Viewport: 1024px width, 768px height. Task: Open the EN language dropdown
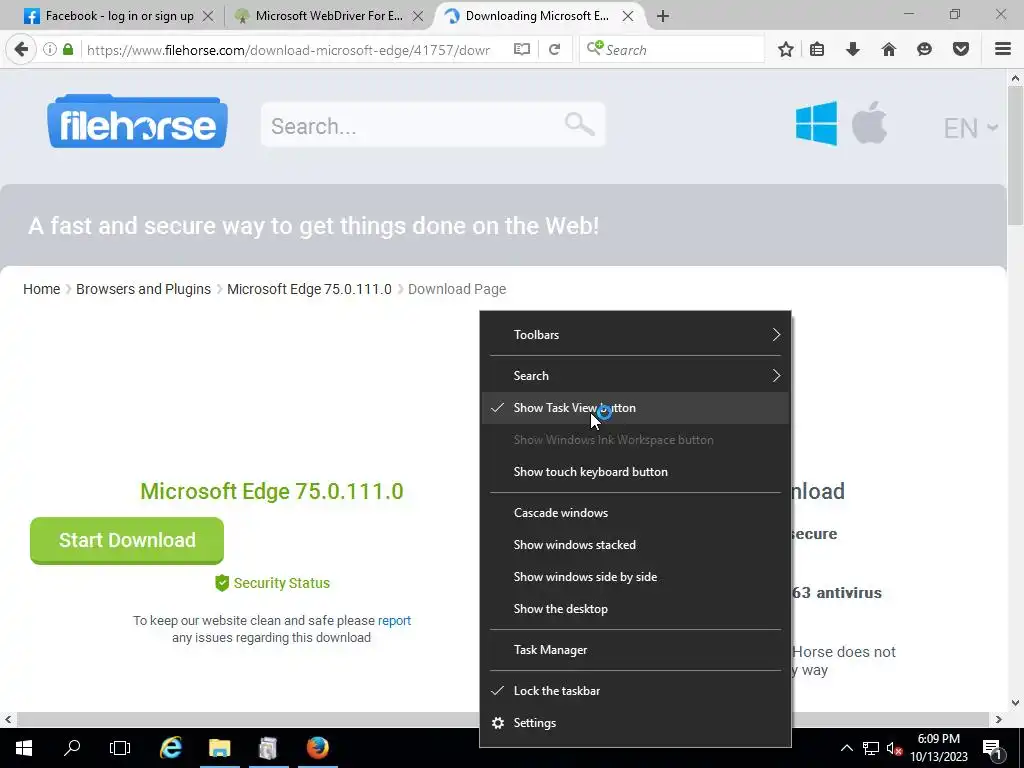(x=970, y=127)
